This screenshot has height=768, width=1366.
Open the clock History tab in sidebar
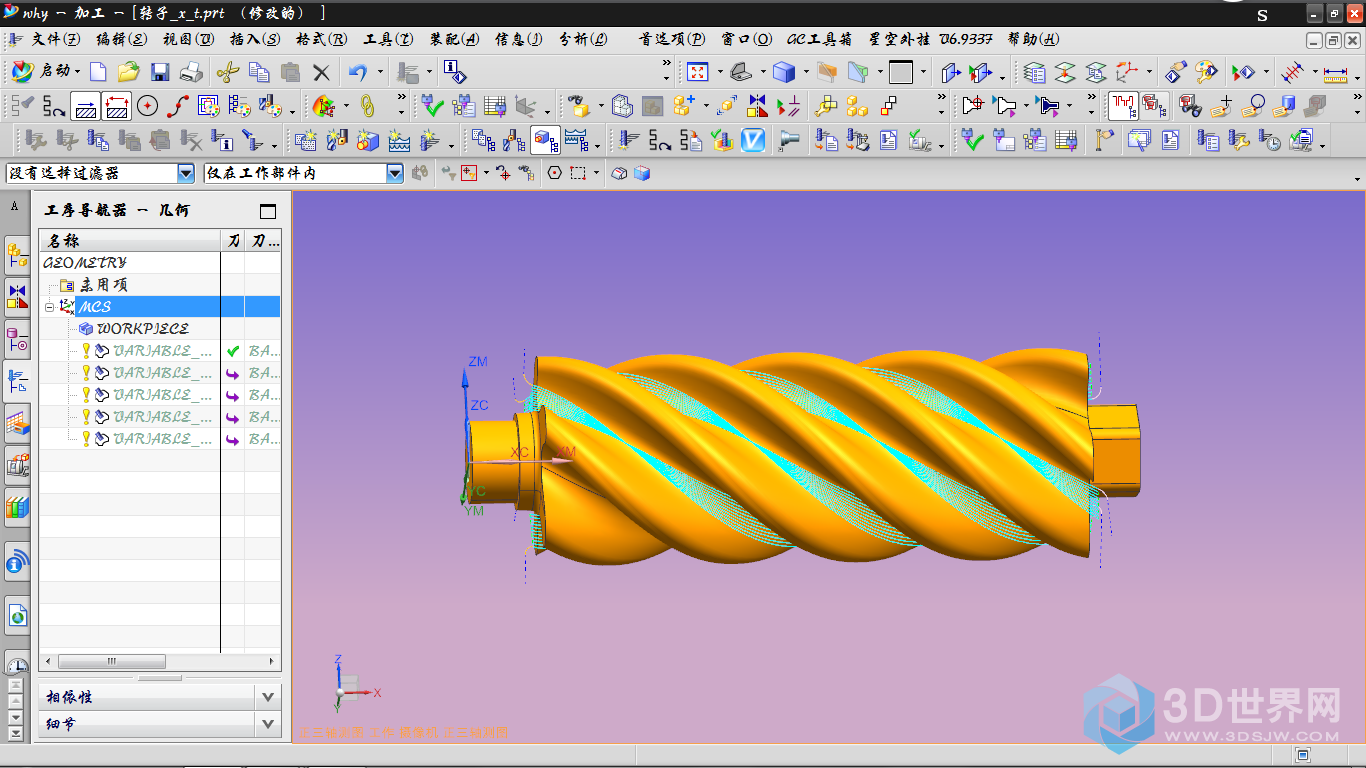17,664
